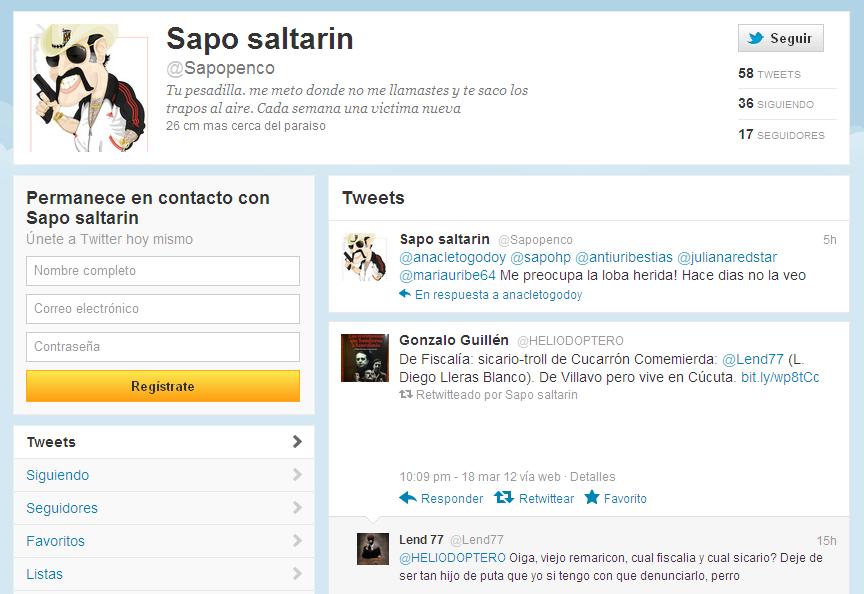Viewport: 864px width, 594px height.
Task: Open the 58 Tweets count
Action: coord(769,73)
